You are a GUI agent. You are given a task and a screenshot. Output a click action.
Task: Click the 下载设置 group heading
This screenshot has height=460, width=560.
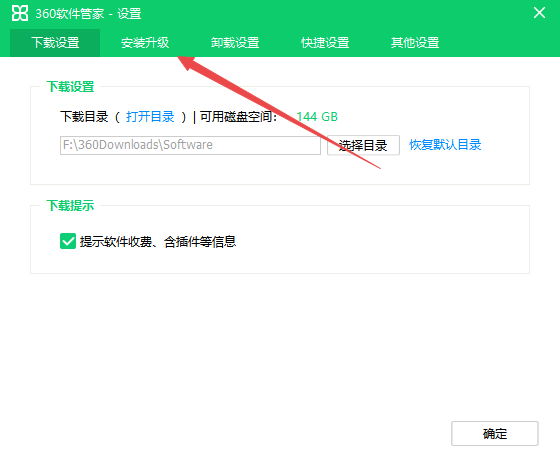[70, 87]
